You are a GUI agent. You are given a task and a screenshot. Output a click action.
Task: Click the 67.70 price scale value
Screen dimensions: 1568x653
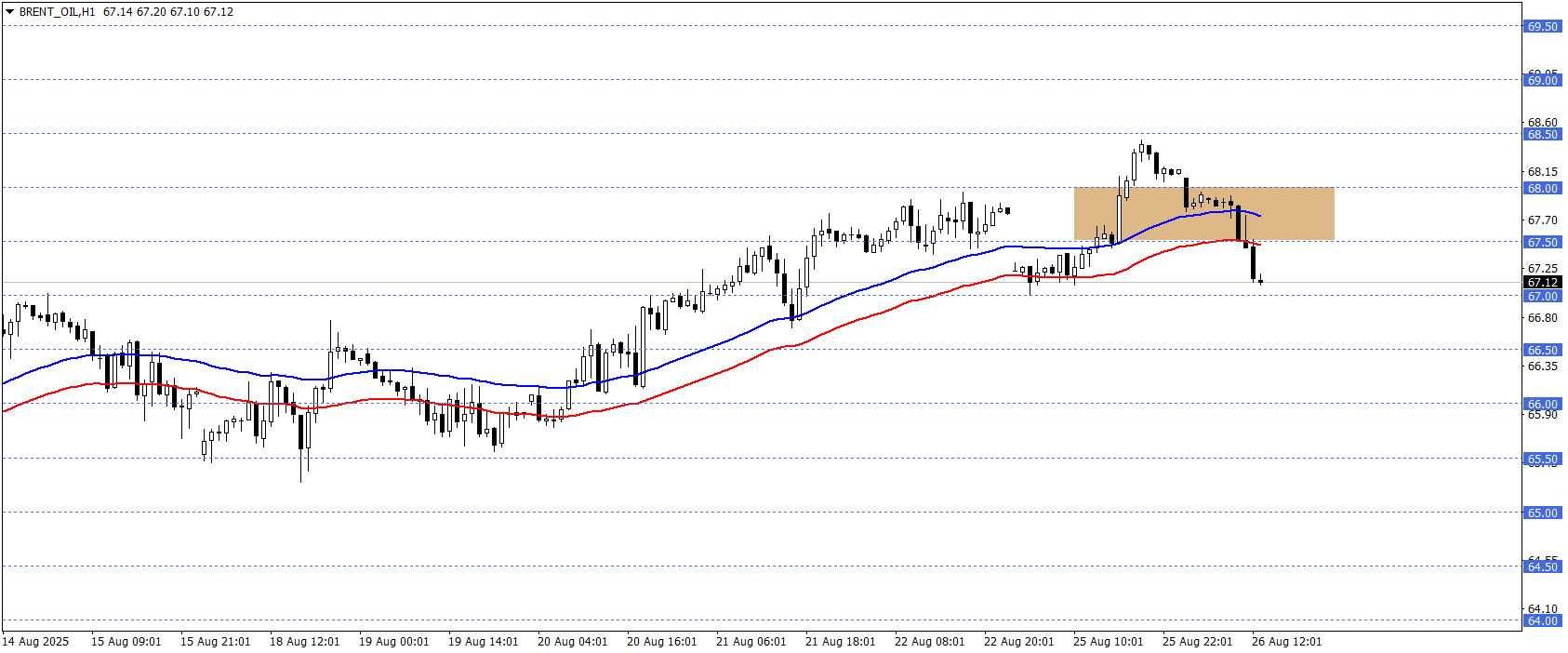point(1543,220)
